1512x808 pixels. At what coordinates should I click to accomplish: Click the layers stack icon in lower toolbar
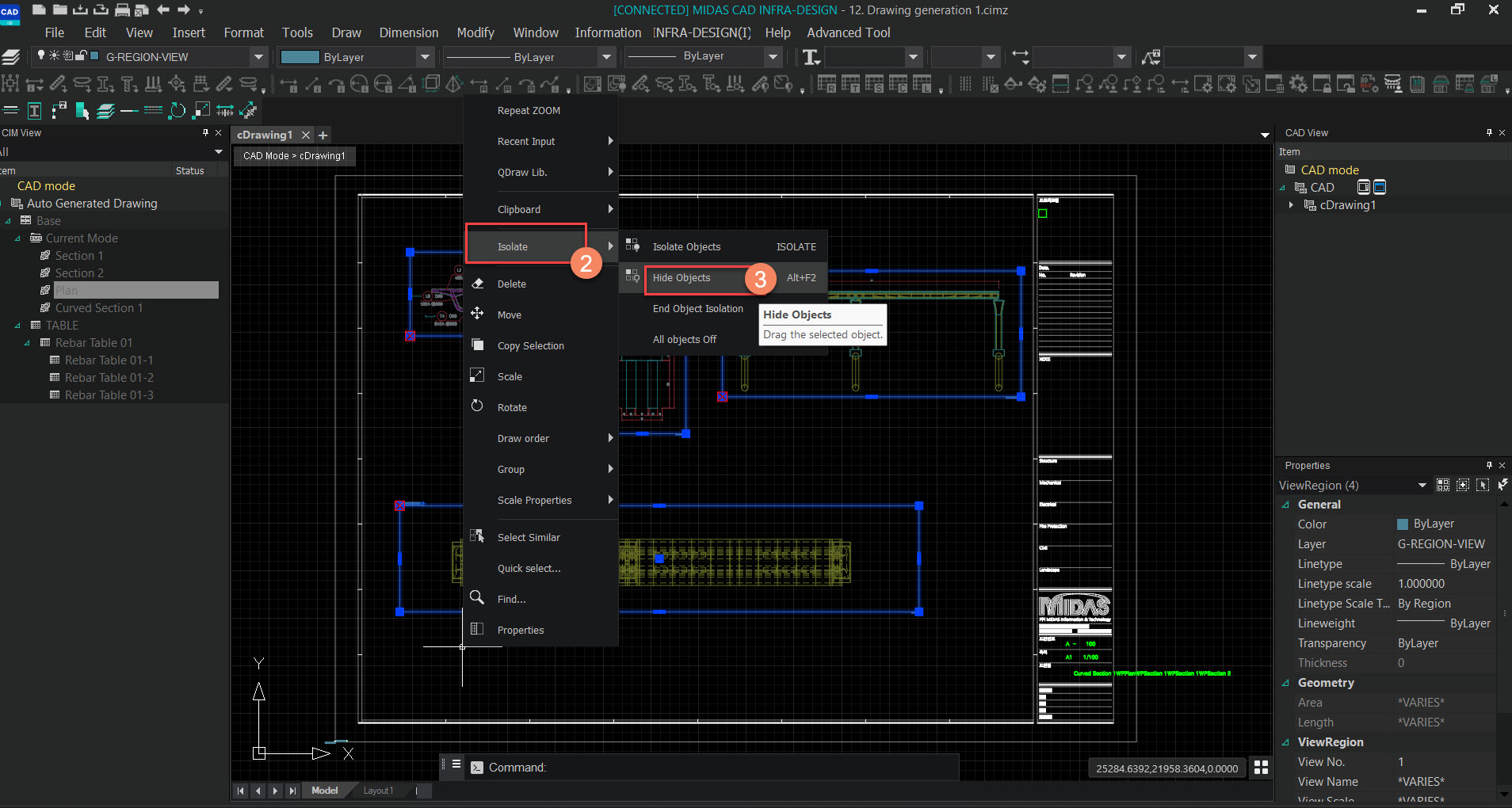point(105,111)
